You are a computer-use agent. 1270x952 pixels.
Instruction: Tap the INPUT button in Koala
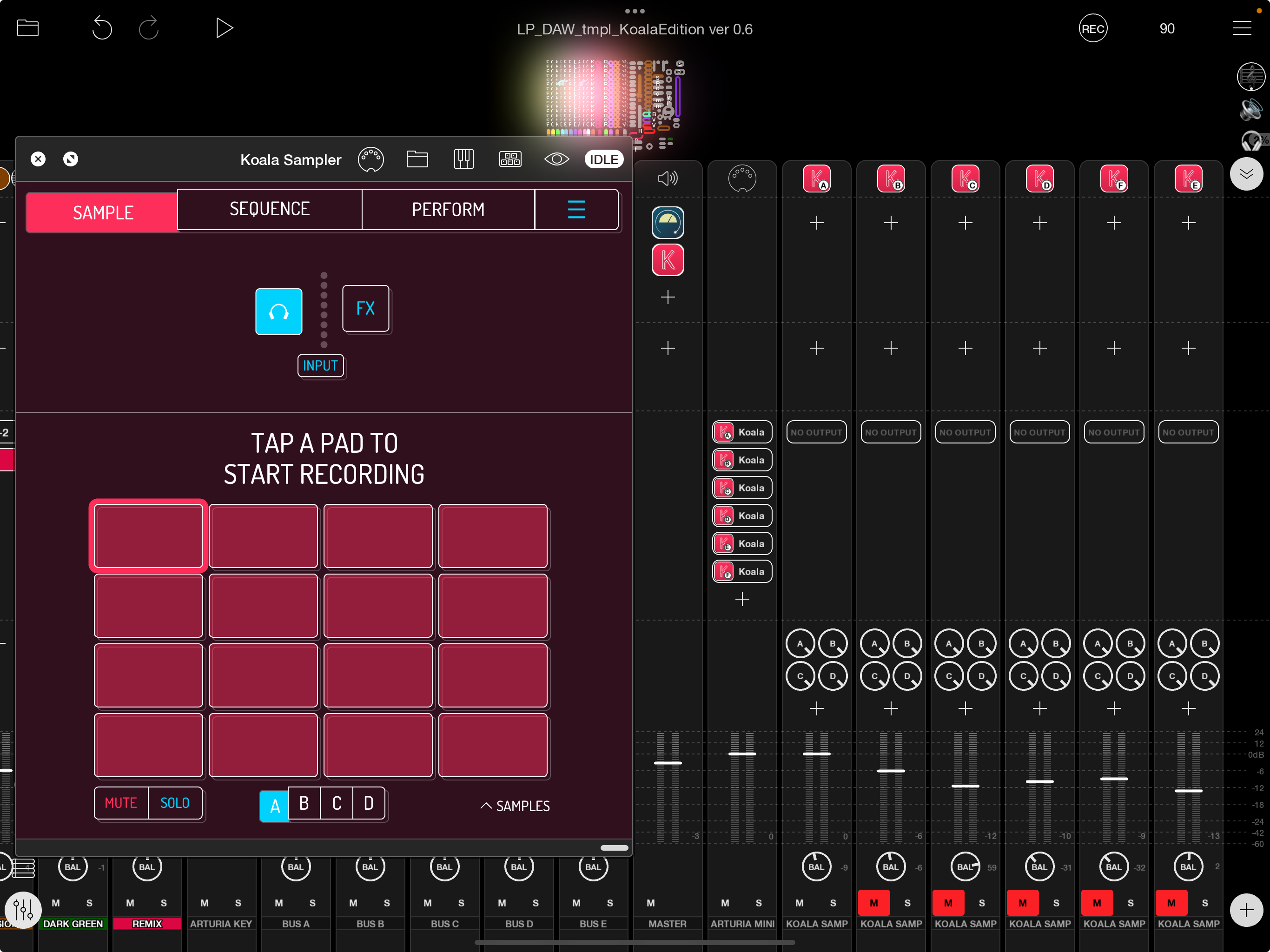[320, 366]
